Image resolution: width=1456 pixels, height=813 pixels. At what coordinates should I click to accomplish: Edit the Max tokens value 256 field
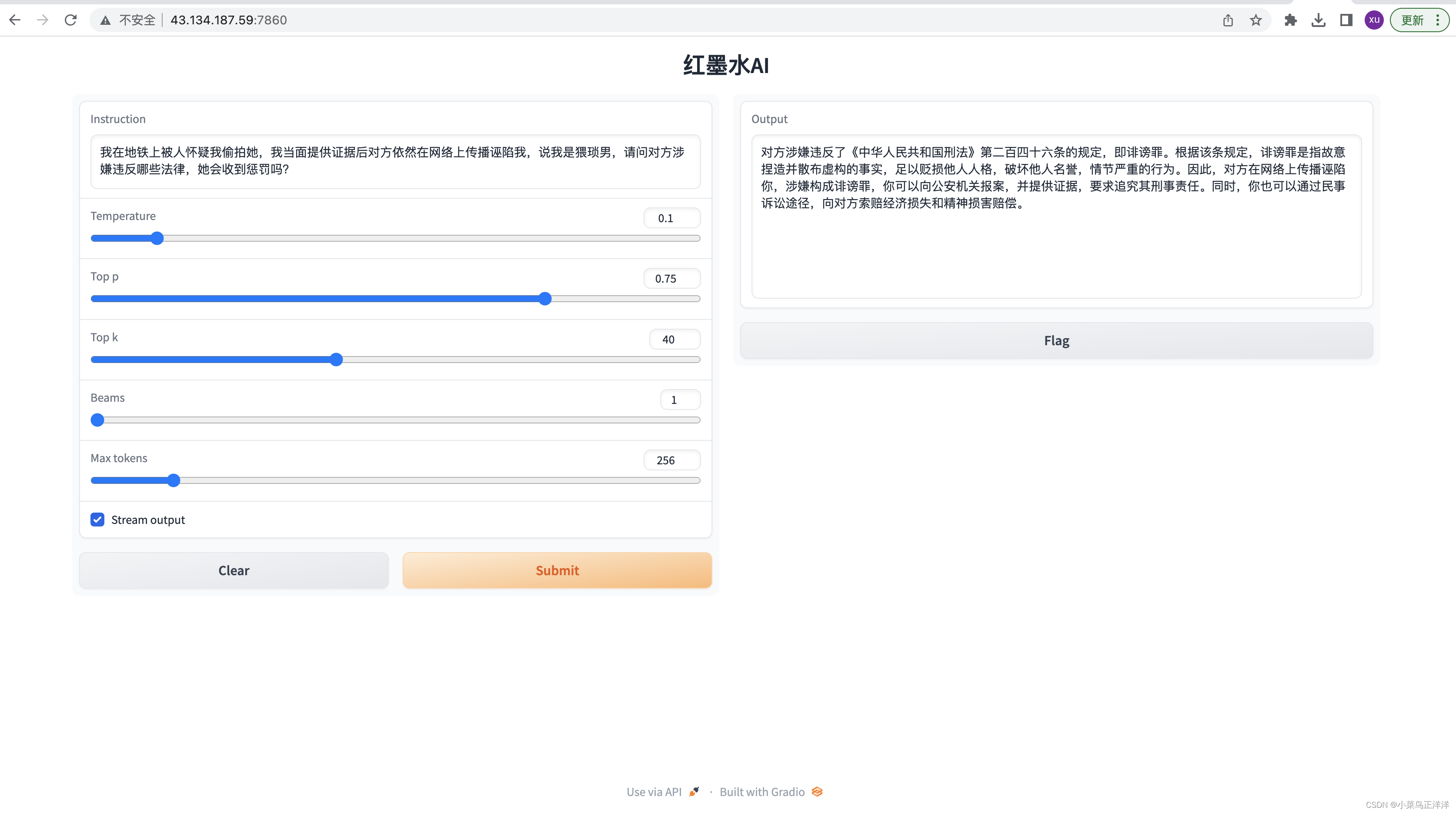click(x=671, y=460)
